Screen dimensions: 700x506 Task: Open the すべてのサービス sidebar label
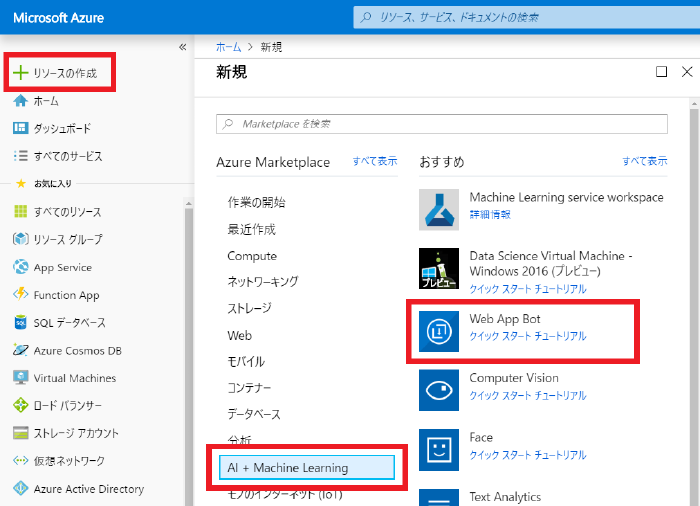tap(68, 156)
